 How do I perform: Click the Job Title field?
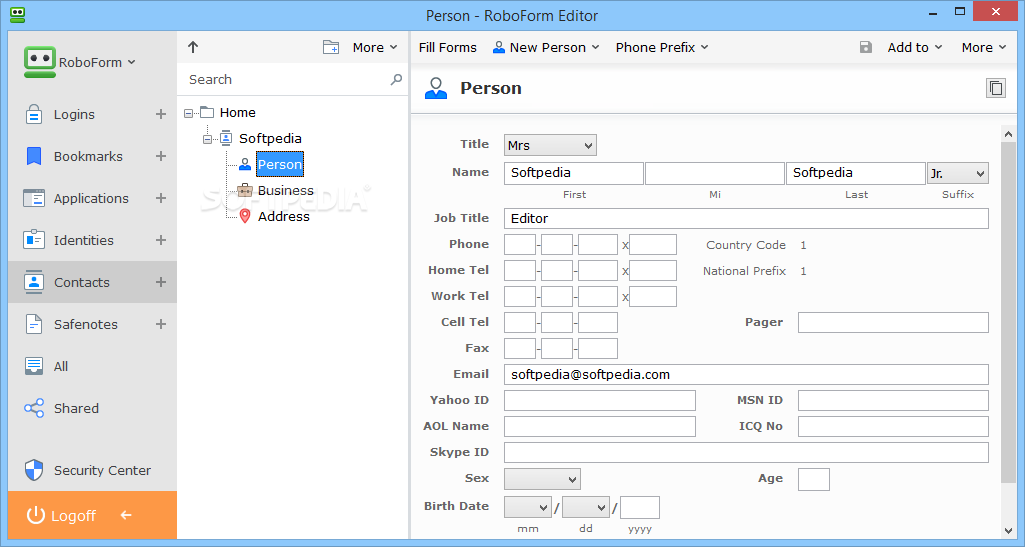(x=746, y=218)
